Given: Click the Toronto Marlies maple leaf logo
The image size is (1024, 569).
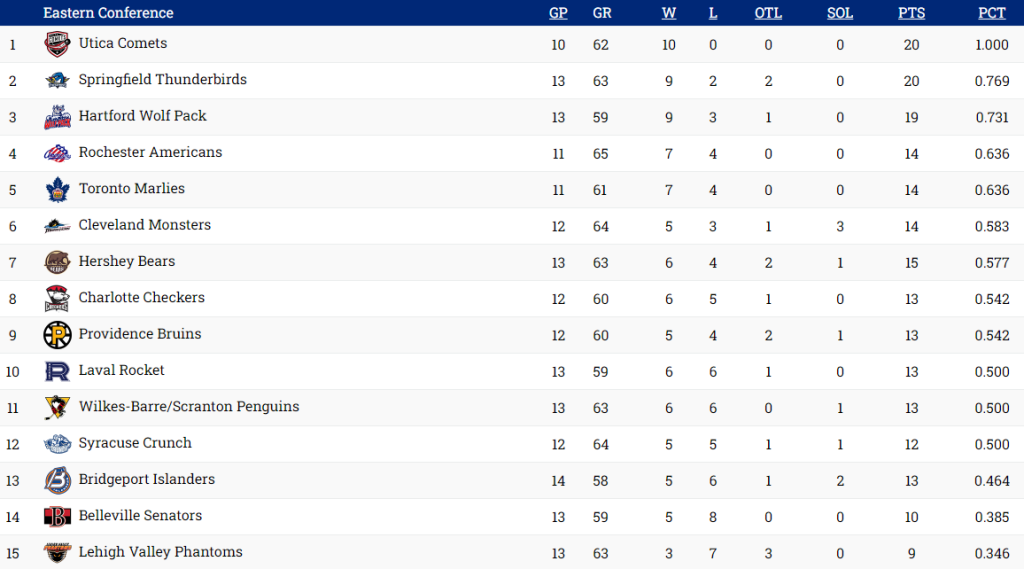Looking at the screenshot, I should pyautogui.click(x=57, y=189).
